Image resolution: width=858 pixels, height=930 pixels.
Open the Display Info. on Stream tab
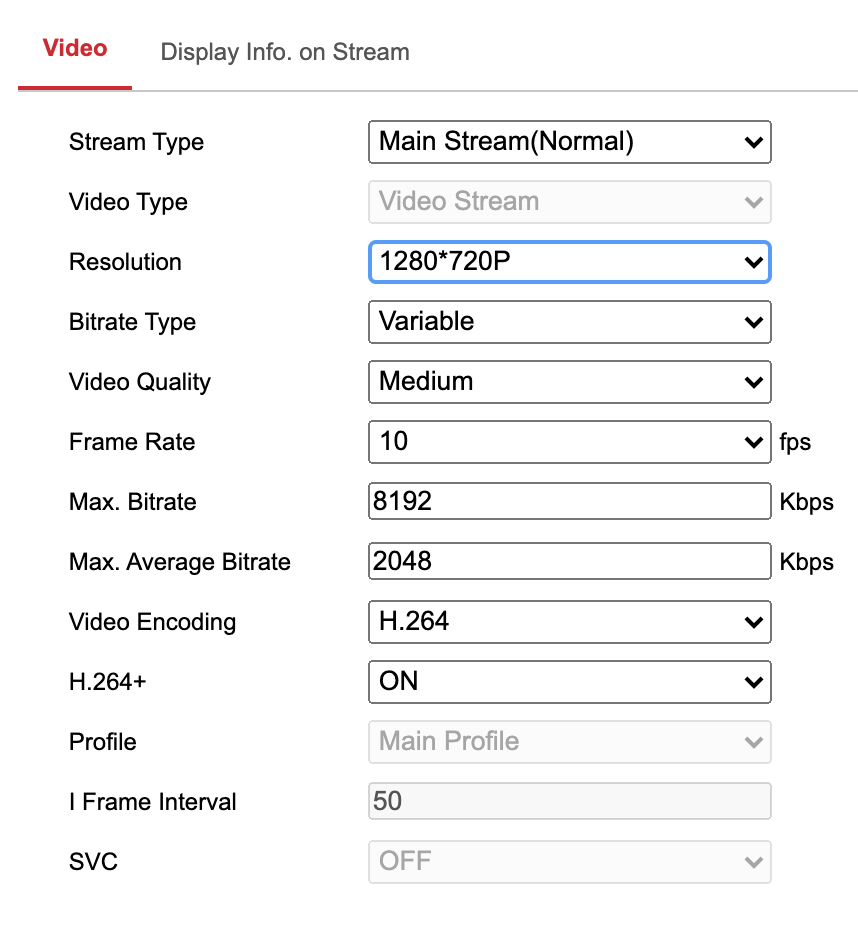coord(285,52)
